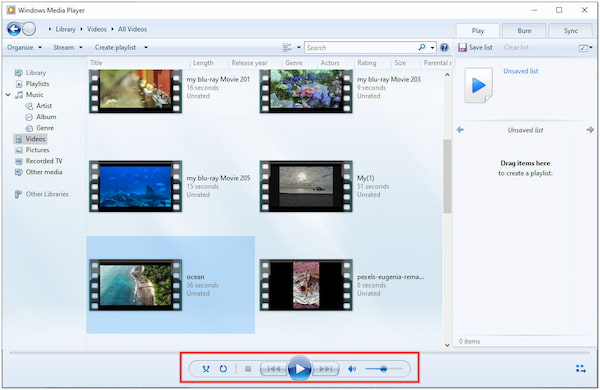The image size is (600, 390).
Task: Open the Unsaved list link
Action: [521, 71]
